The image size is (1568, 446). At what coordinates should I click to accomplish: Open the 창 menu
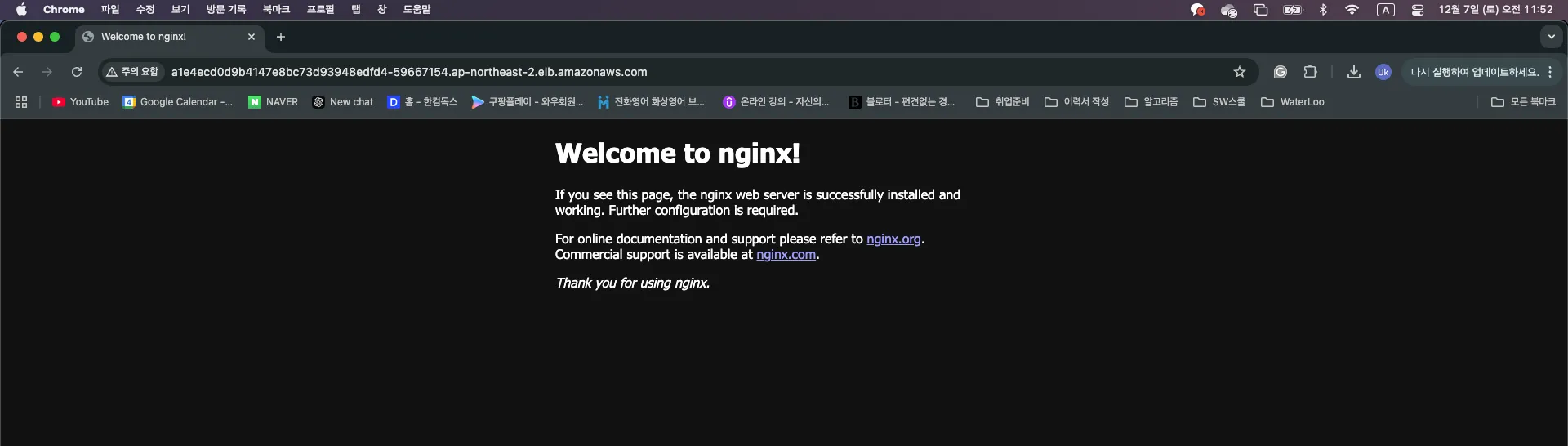[381, 10]
